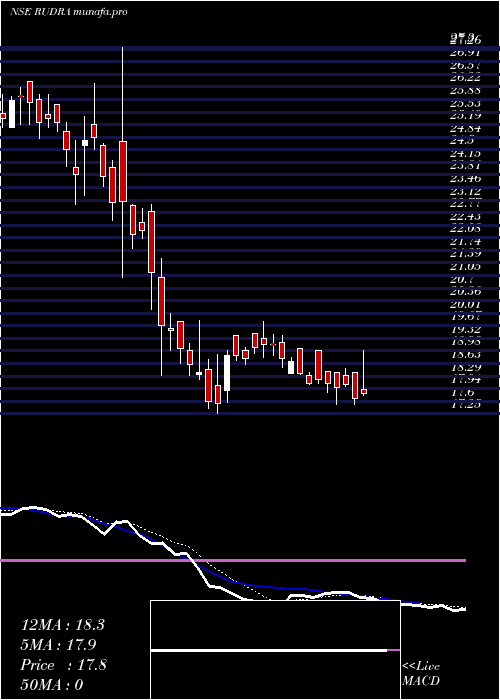Click the 17.94 price axis label
Viewport: 500px width, 700px height.
[465, 380]
